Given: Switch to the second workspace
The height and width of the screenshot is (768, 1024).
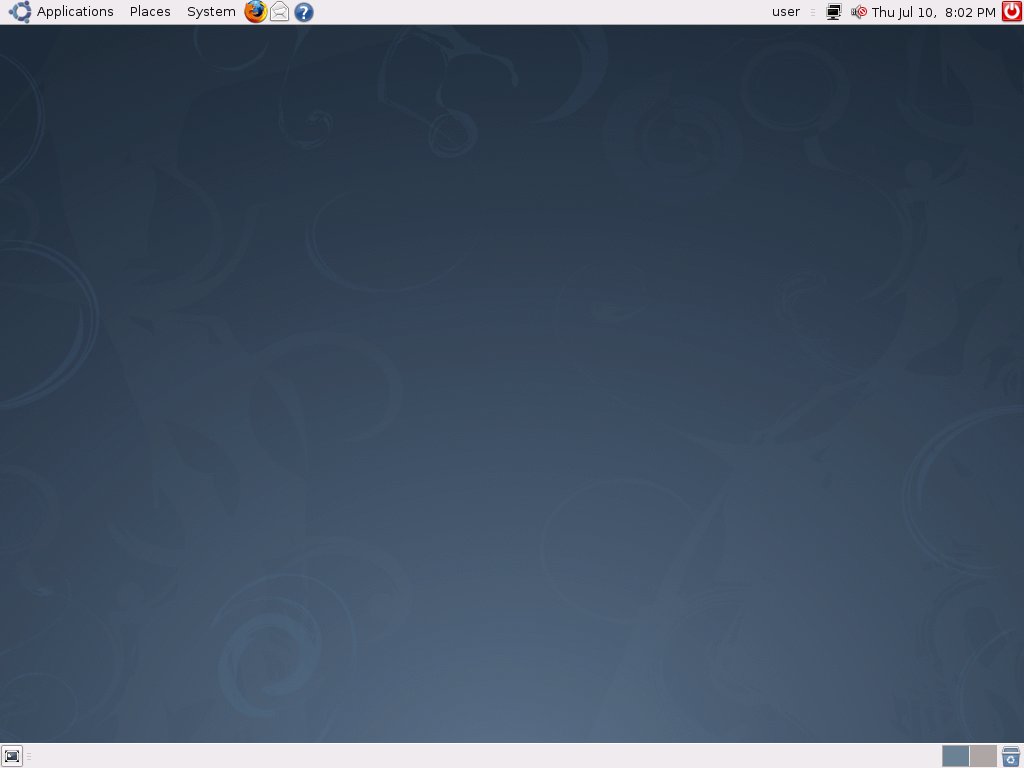Looking at the screenshot, I should point(983,756).
